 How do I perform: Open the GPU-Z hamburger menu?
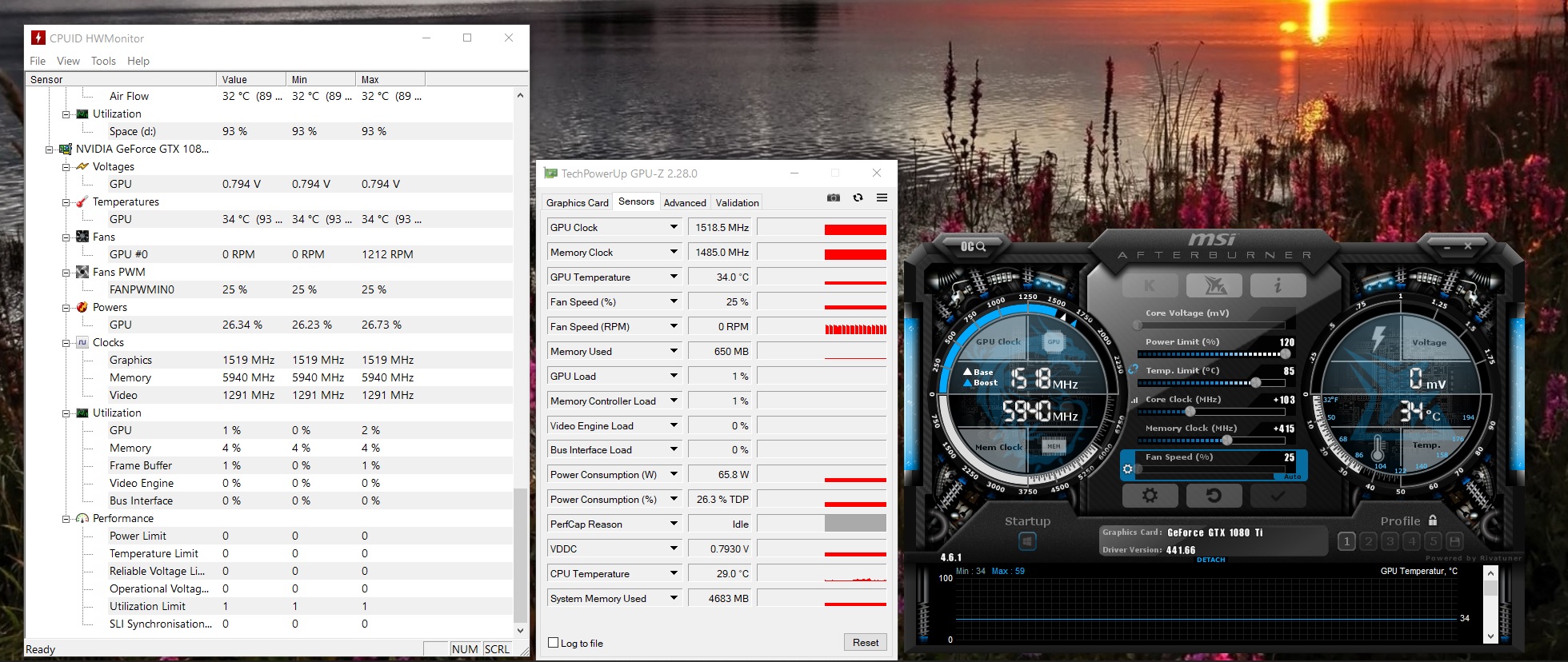pos(882,197)
